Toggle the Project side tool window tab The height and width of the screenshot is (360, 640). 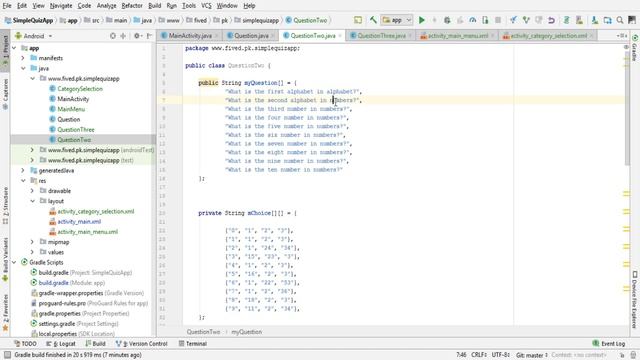pos(5,50)
